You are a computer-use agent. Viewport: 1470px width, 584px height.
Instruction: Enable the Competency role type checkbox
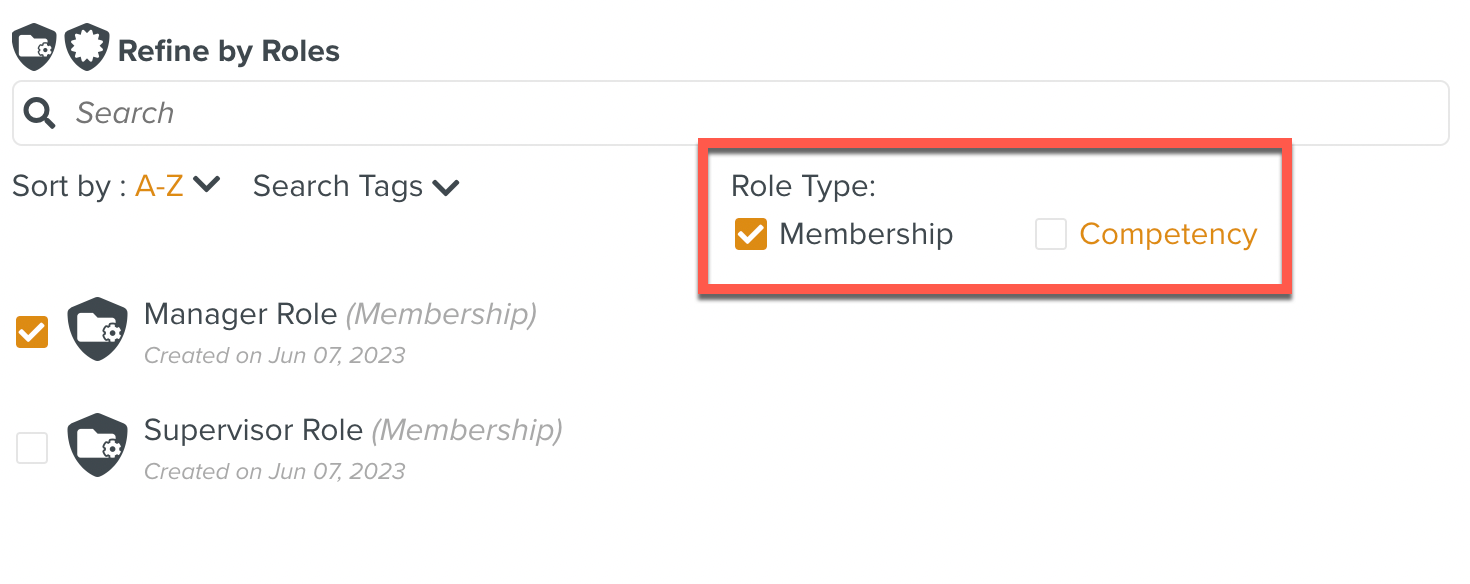[1050, 234]
